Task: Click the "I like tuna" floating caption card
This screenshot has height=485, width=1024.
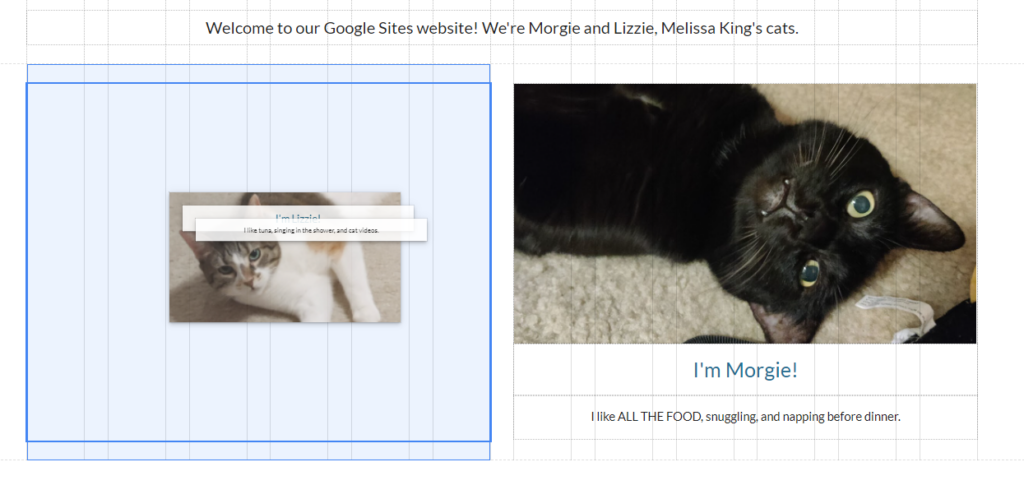Action: pyautogui.click(x=311, y=230)
